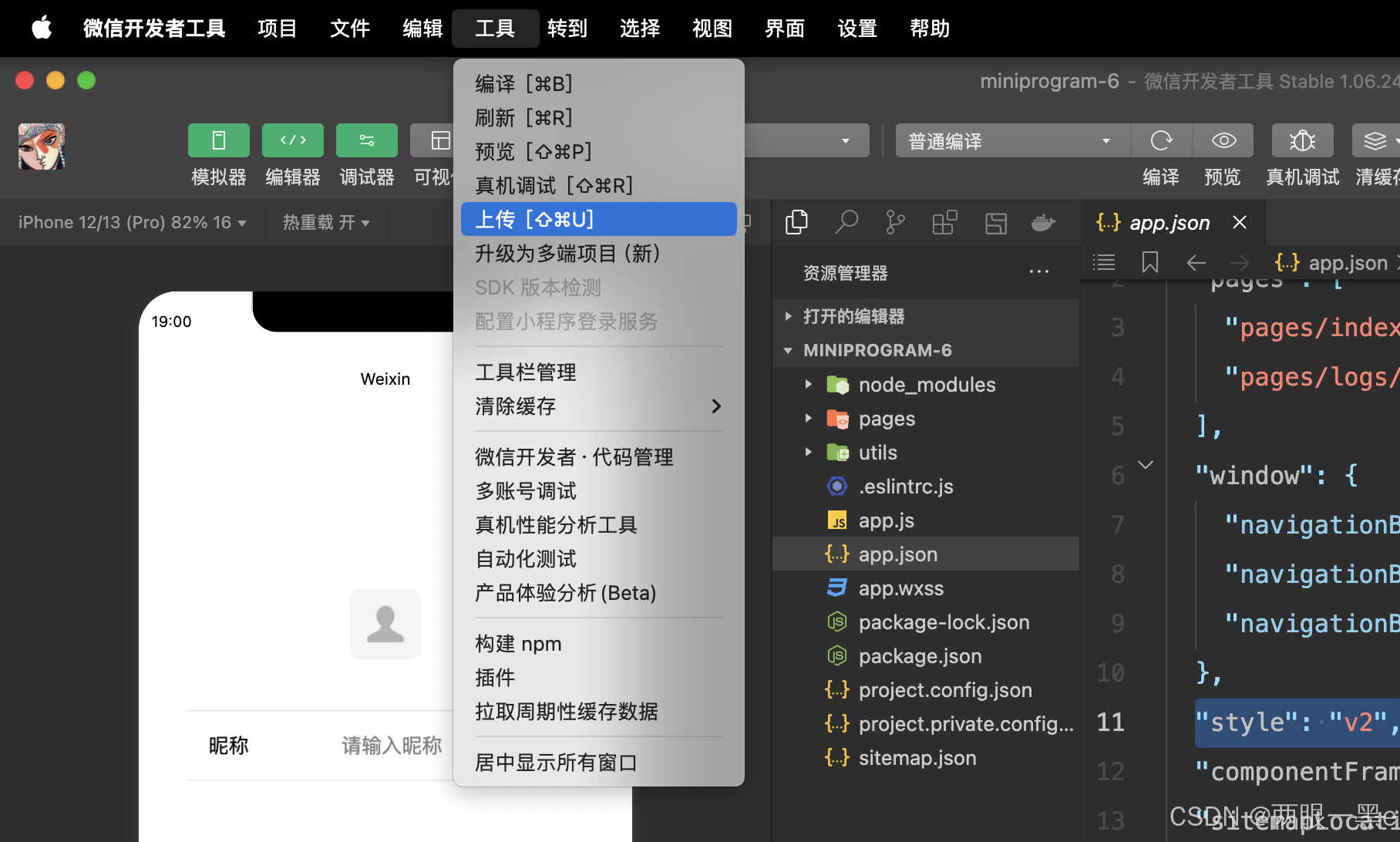Choose 拉取周期性缓存数据 menu item
The height and width of the screenshot is (842, 1400).
[x=599, y=711]
